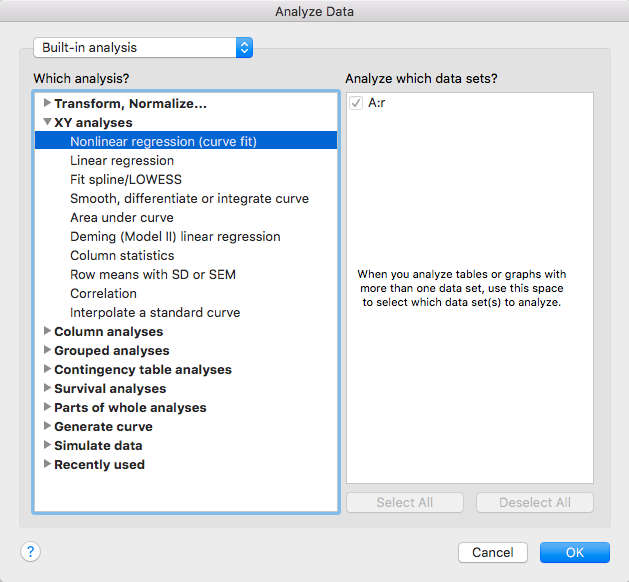Select Linear regression analysis
629x582 pixels.
point(122,160)
